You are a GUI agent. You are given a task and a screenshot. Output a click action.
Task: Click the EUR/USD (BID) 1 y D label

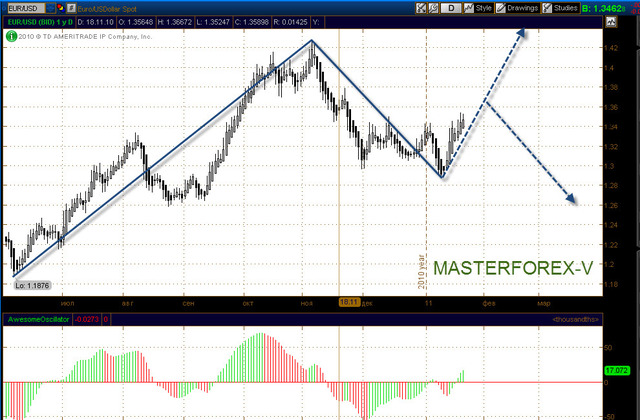40,22
